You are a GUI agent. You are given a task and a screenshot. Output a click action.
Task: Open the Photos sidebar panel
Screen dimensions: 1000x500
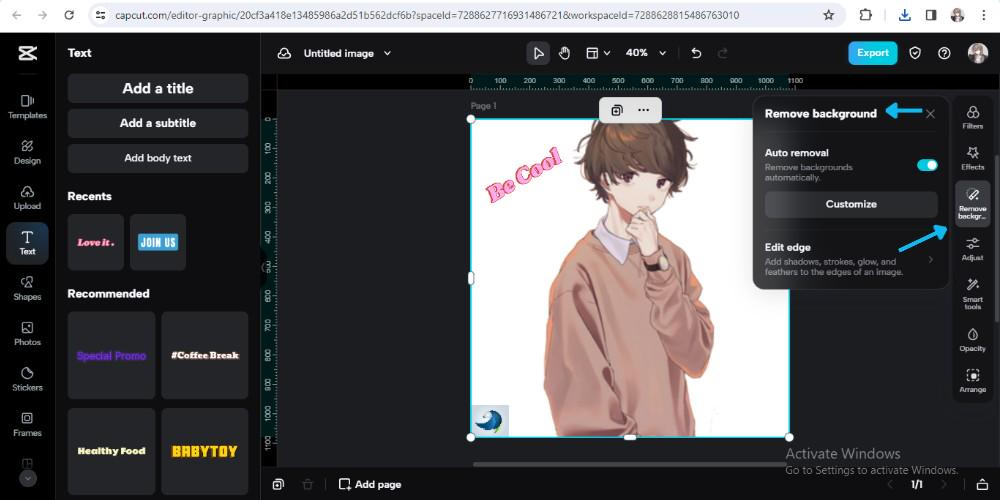[x=27, y=334]
